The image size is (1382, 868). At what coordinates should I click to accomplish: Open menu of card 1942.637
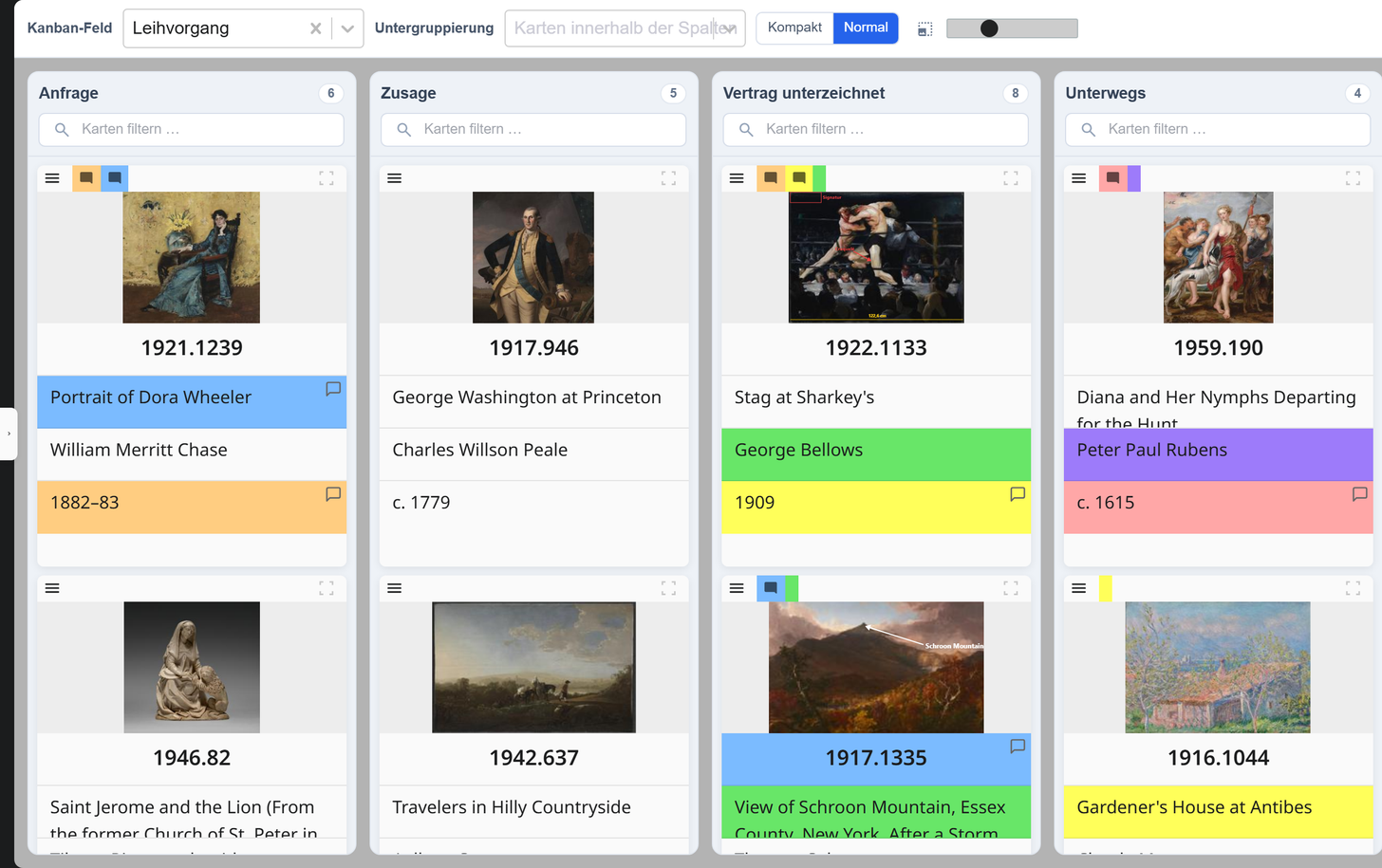pos(395,588)
